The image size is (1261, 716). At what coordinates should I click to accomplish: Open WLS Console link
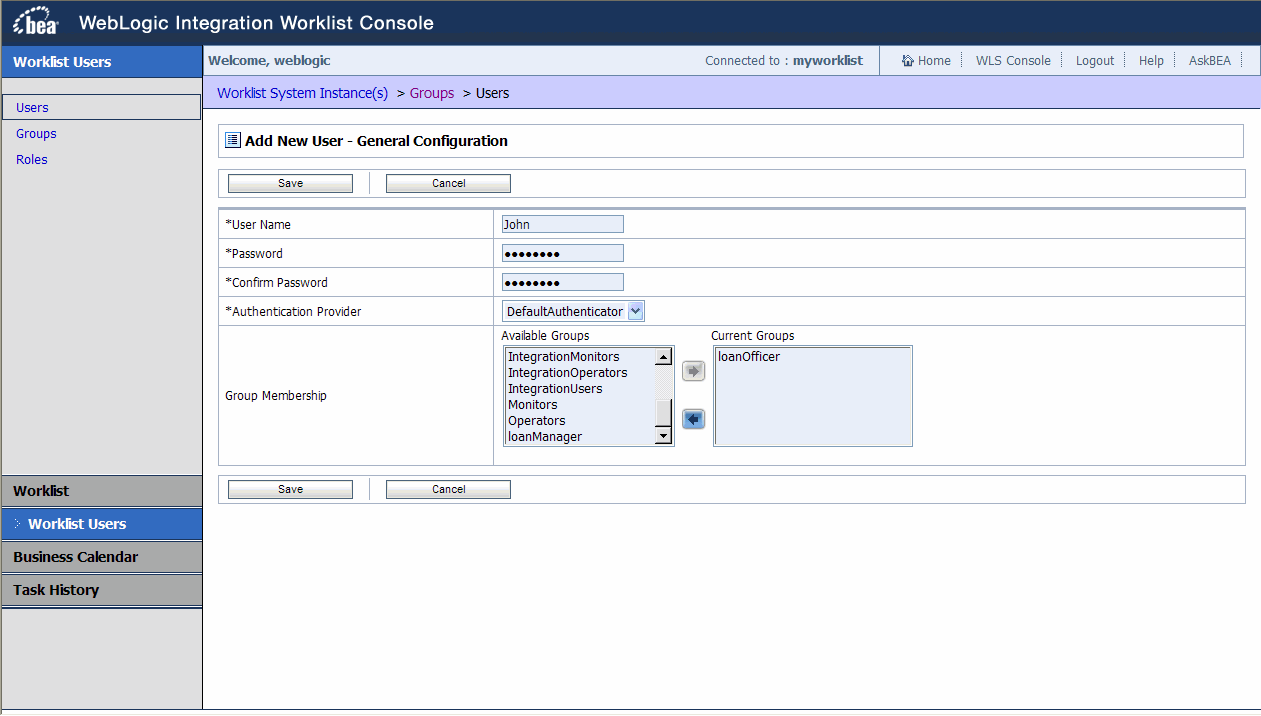click(x=1013, y=61)
